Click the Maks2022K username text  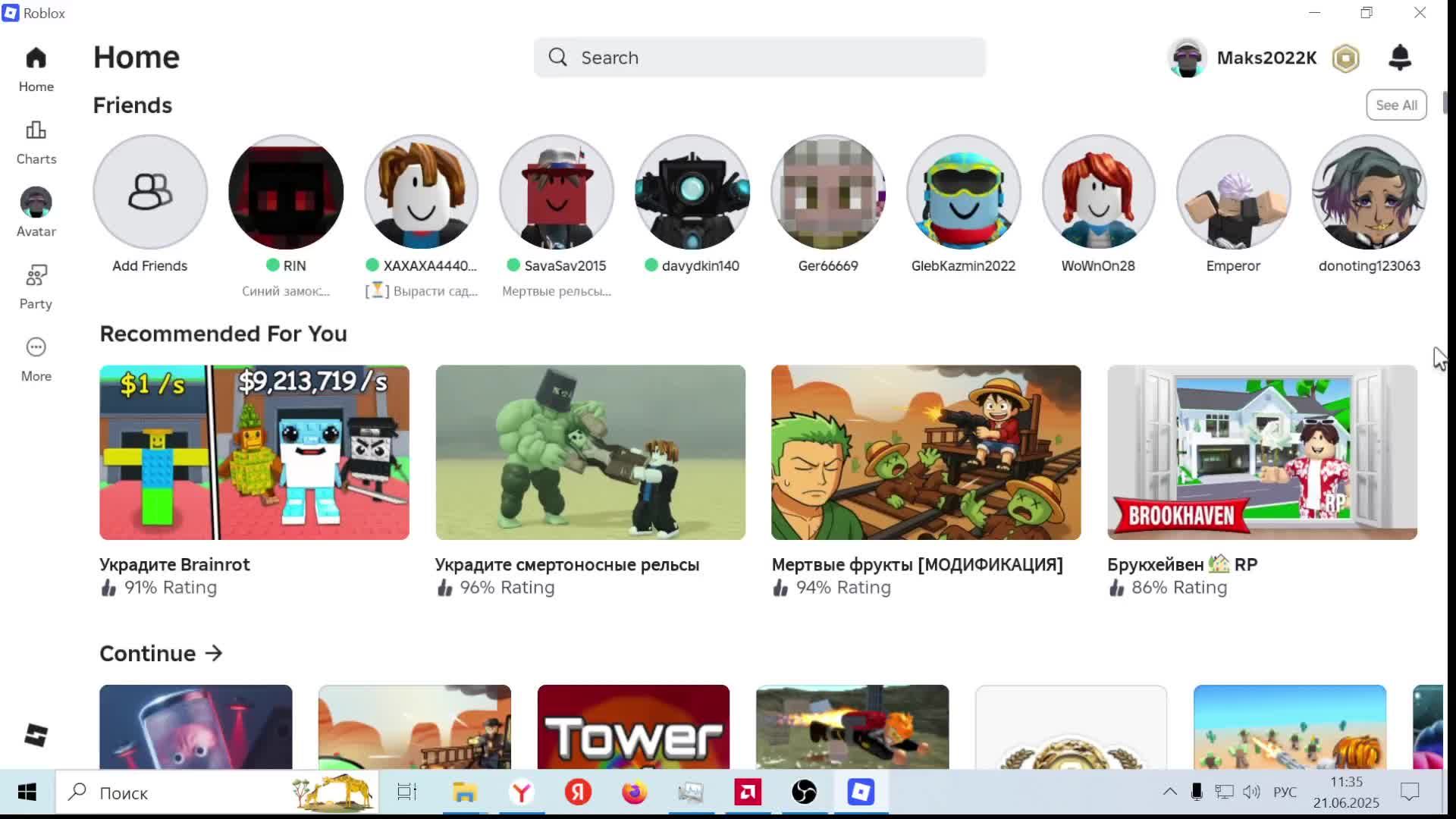(1266, 58)
